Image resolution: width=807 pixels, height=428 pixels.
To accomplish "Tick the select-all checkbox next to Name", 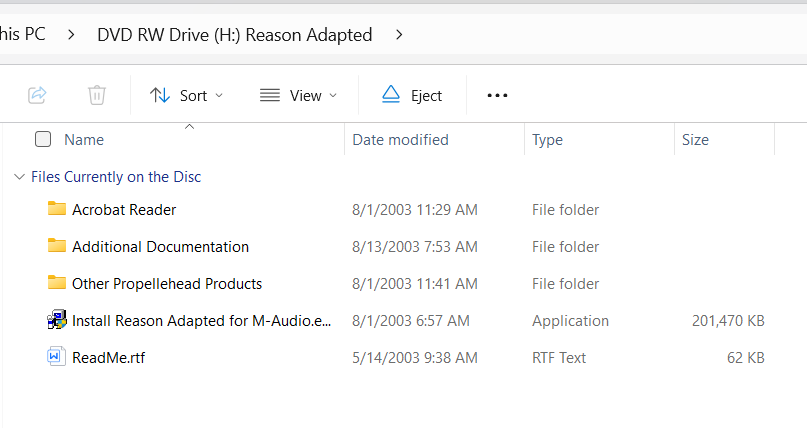I will coord(43,139).
